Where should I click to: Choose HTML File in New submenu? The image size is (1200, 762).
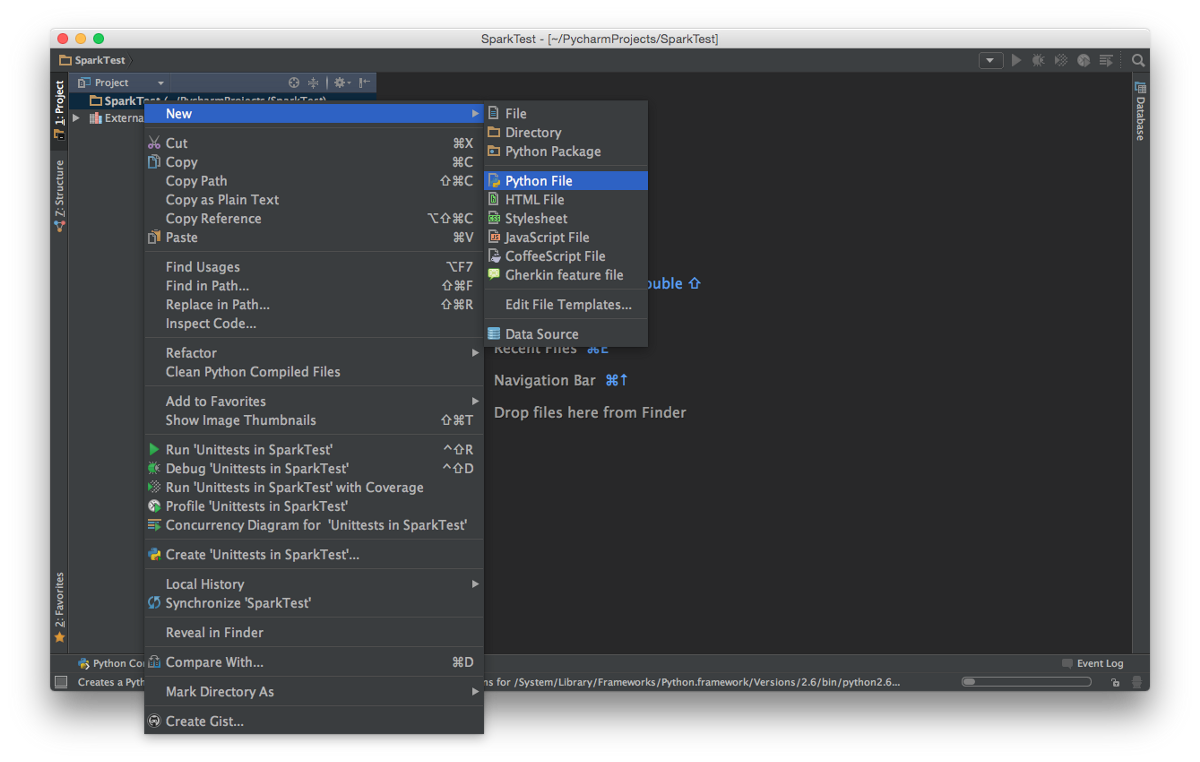pos(567,199)
